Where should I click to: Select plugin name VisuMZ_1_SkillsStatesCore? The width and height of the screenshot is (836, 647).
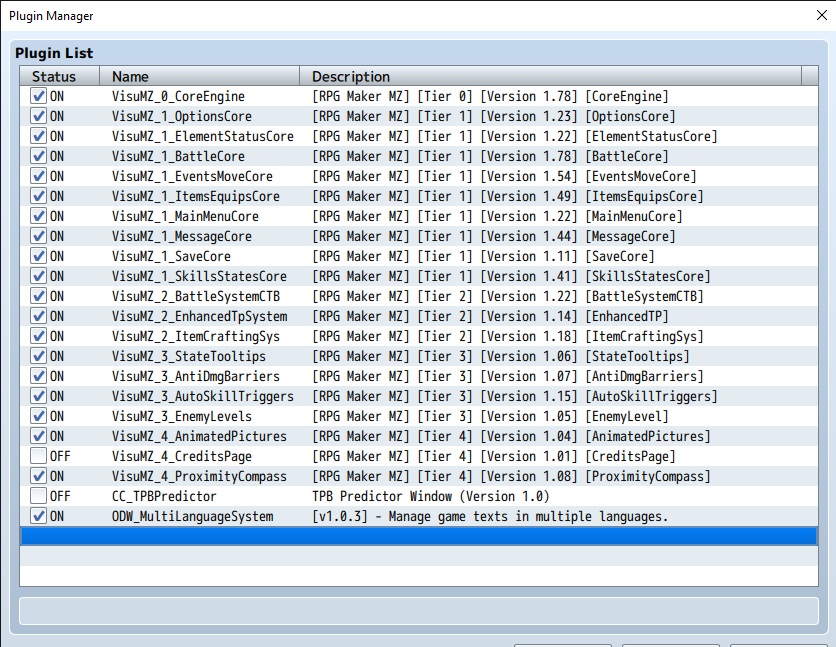[x=199, y=277]
